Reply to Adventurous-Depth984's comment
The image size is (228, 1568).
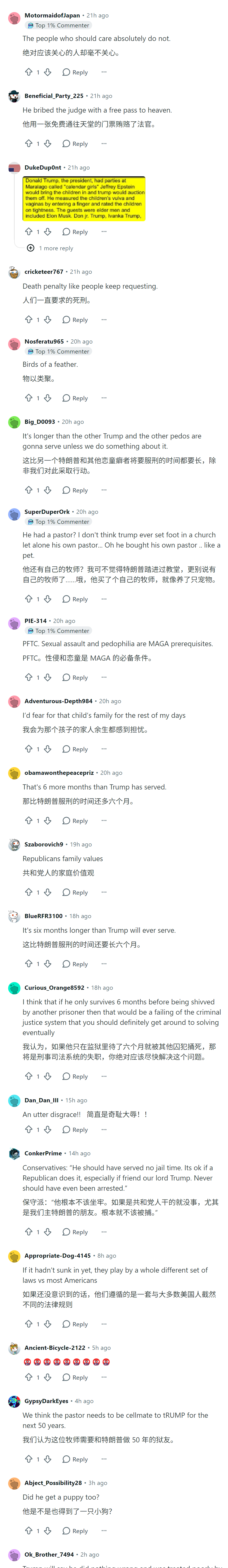point(75,749)
